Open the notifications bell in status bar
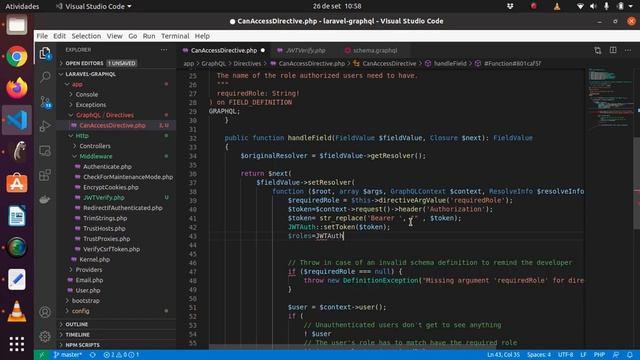The height and width of the screenshot is (360, 640). [x=630, y=355]
